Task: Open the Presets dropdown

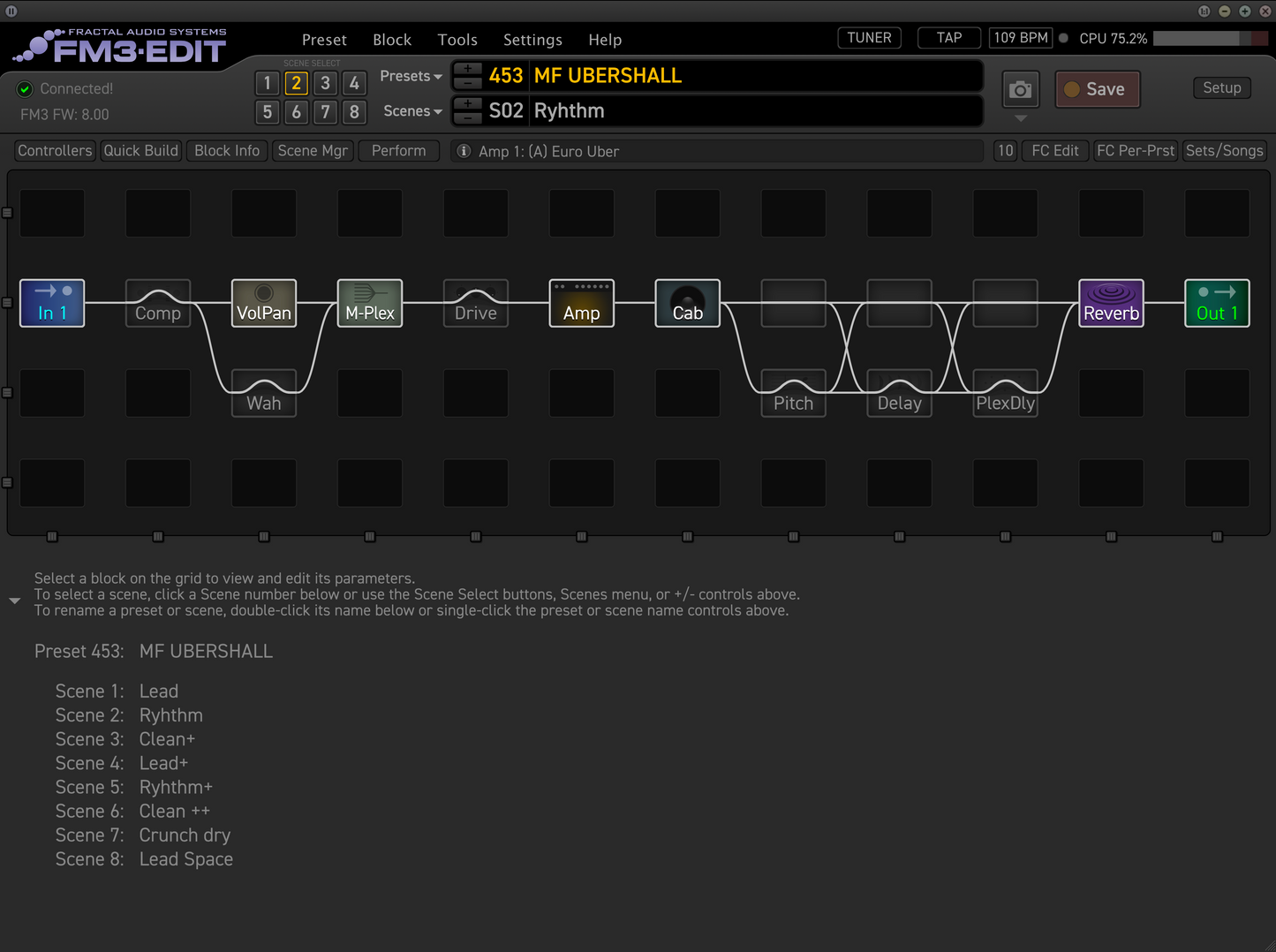Action: point(411,76)
